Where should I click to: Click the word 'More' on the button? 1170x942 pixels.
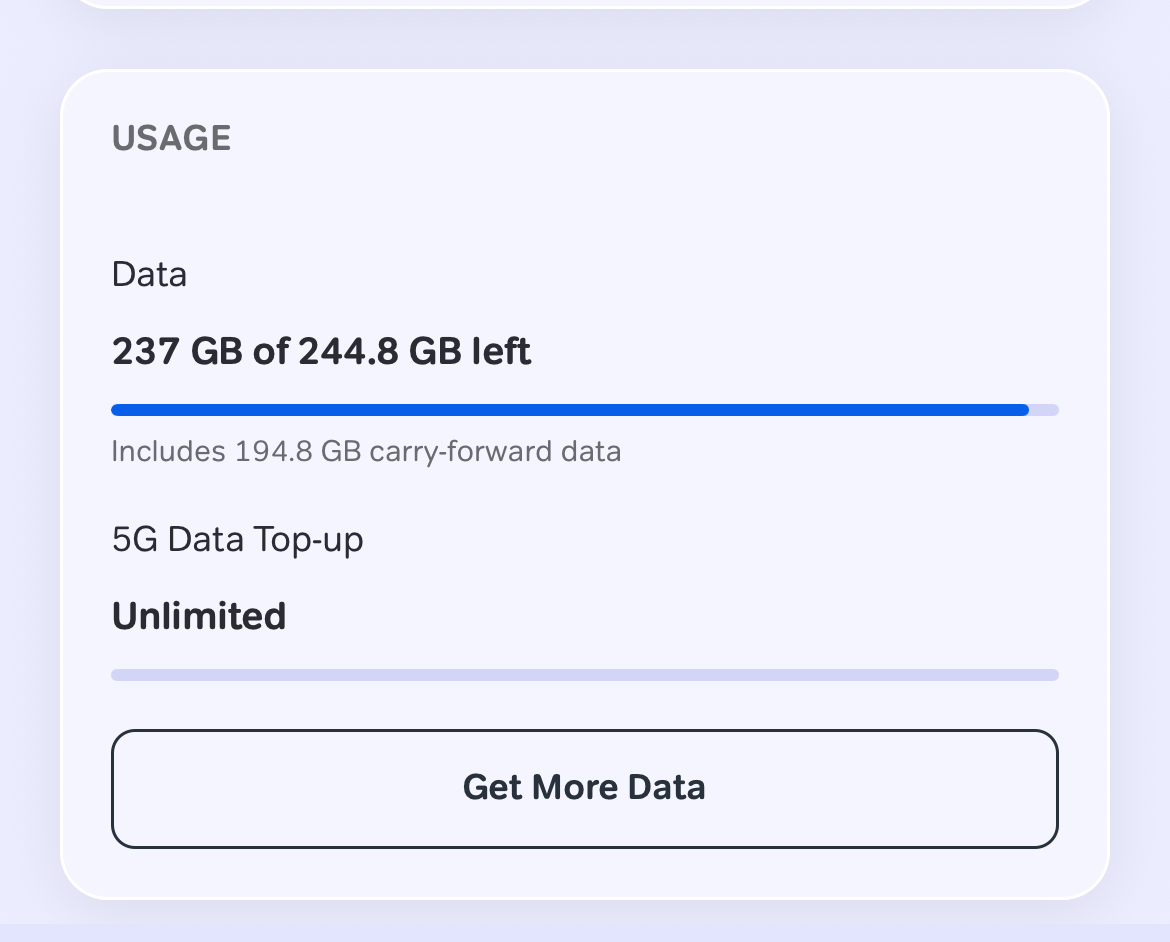575,787
